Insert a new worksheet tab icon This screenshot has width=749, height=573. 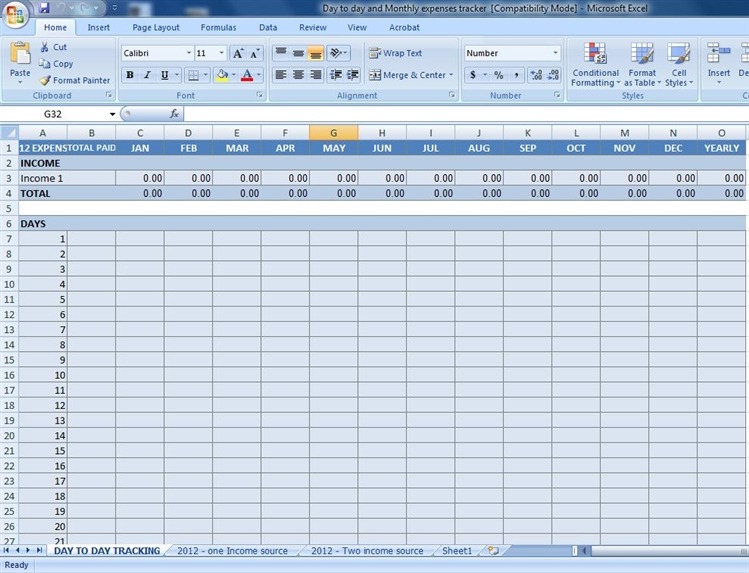(493, 551)
